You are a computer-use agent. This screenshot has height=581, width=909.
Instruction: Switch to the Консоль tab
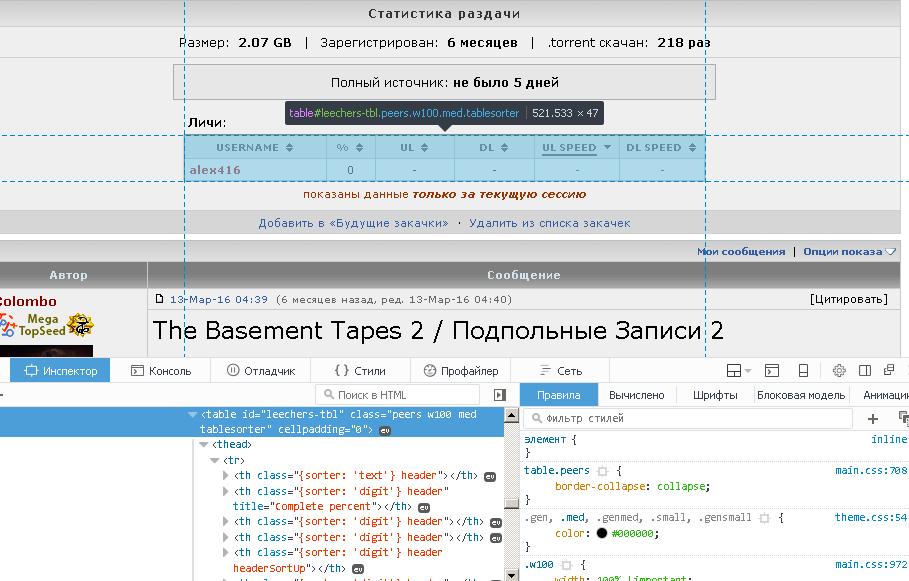(x=161, y=371)
